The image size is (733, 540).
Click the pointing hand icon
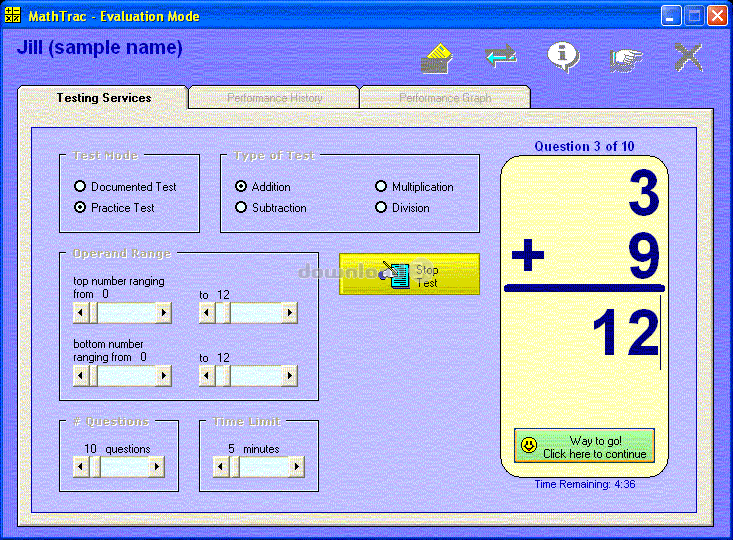click(626, 59)
